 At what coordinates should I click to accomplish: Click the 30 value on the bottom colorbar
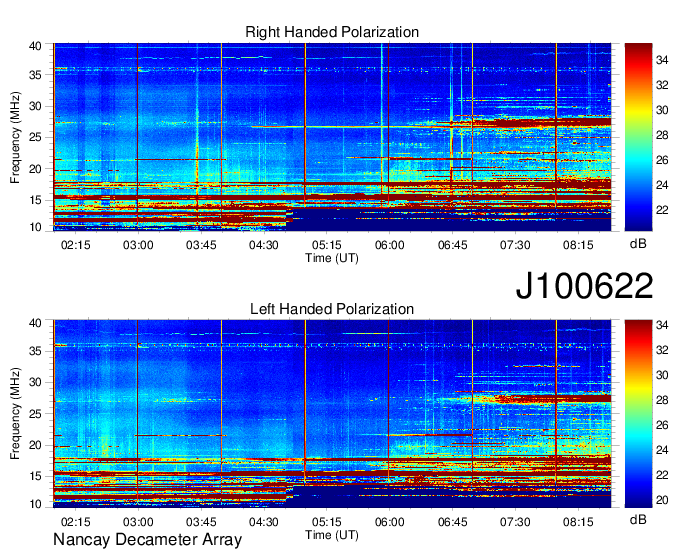click(662, 375)
